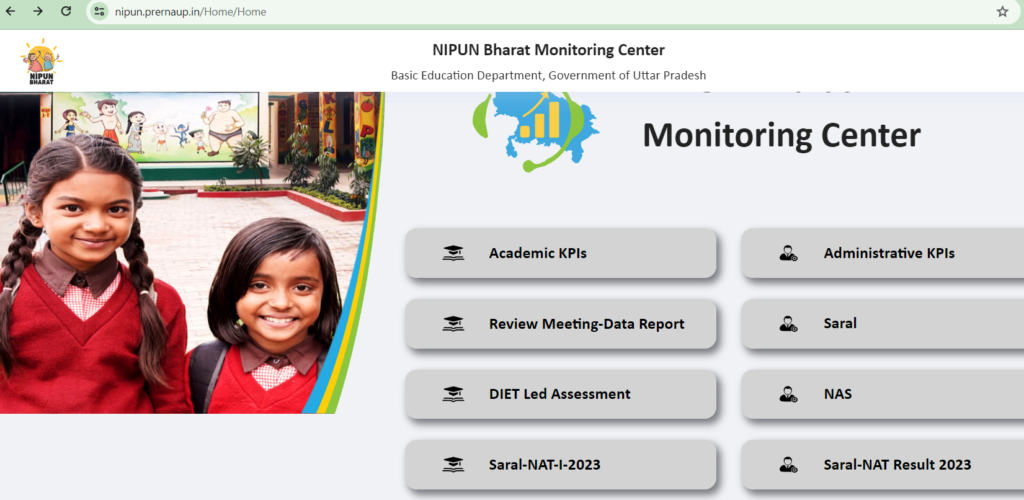This screenshot has width=1024, height=500.
Task: Click the graduation cap icon beside Saral-NAT-I-2023
Action: [453, 464]
